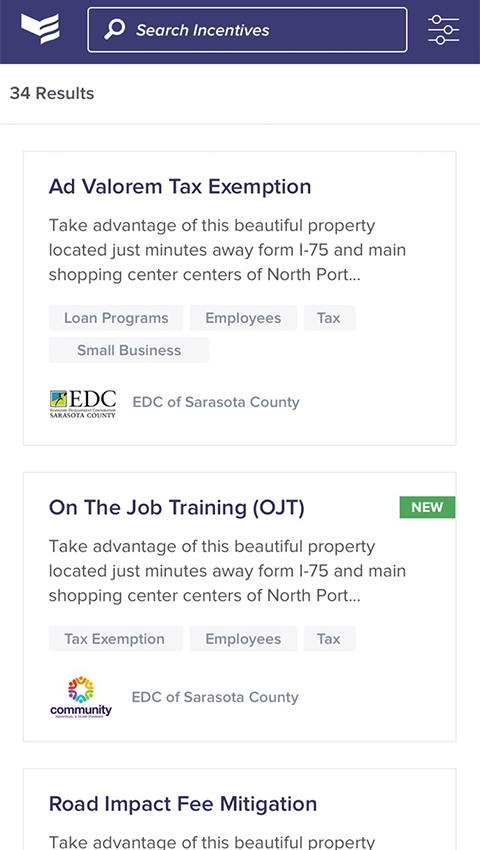The image size is (480, 850).
Task: Select Tax tag in Ad Valorem card
Action: (329, 318)
